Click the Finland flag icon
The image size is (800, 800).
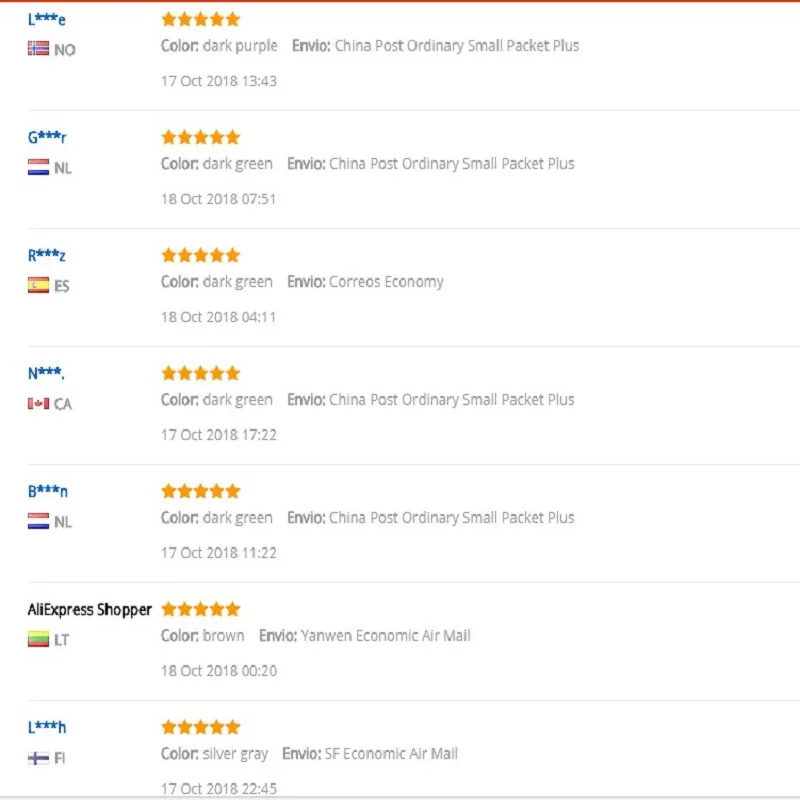click(38, 757)
